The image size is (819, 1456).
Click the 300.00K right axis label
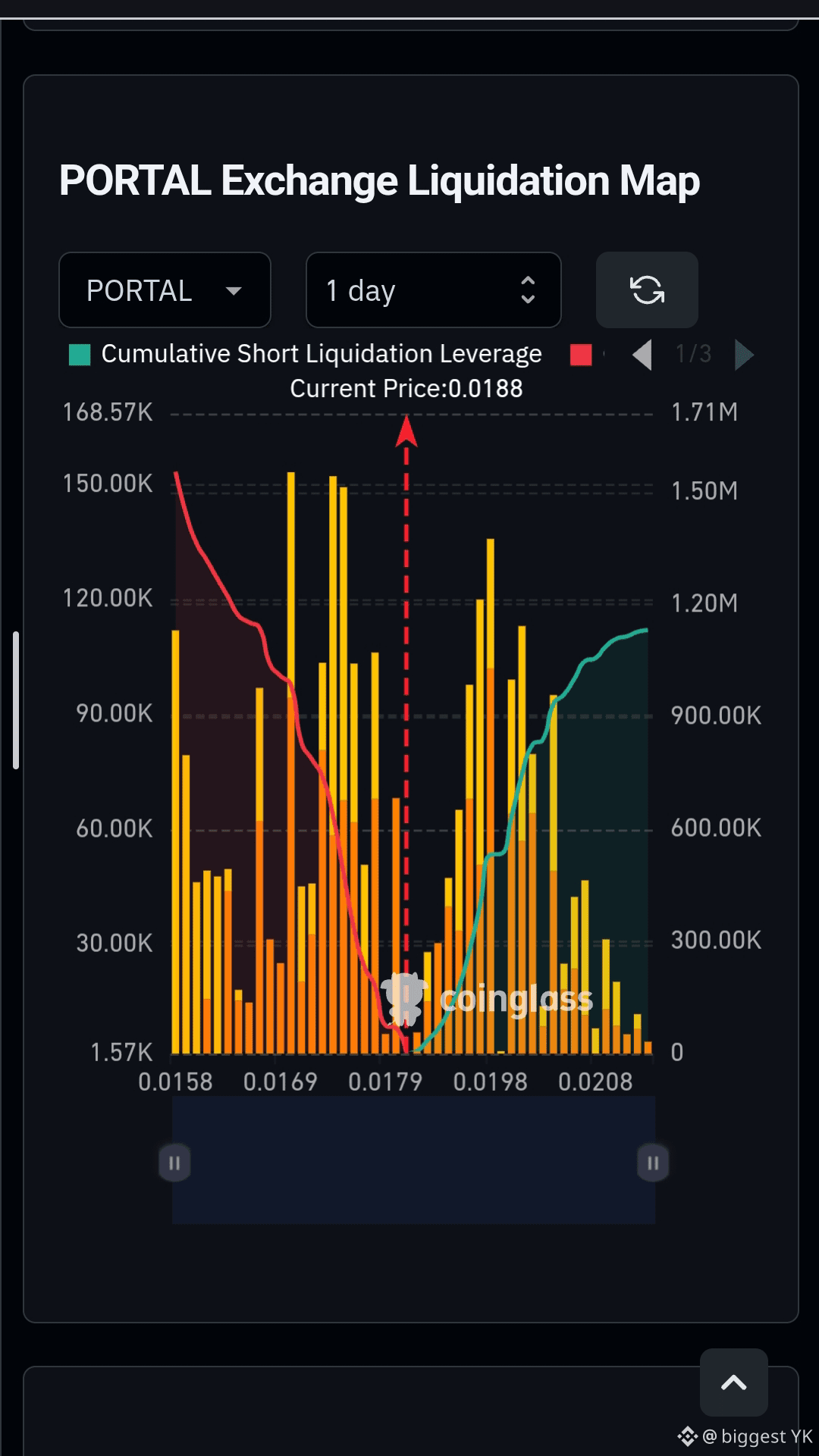716,941
